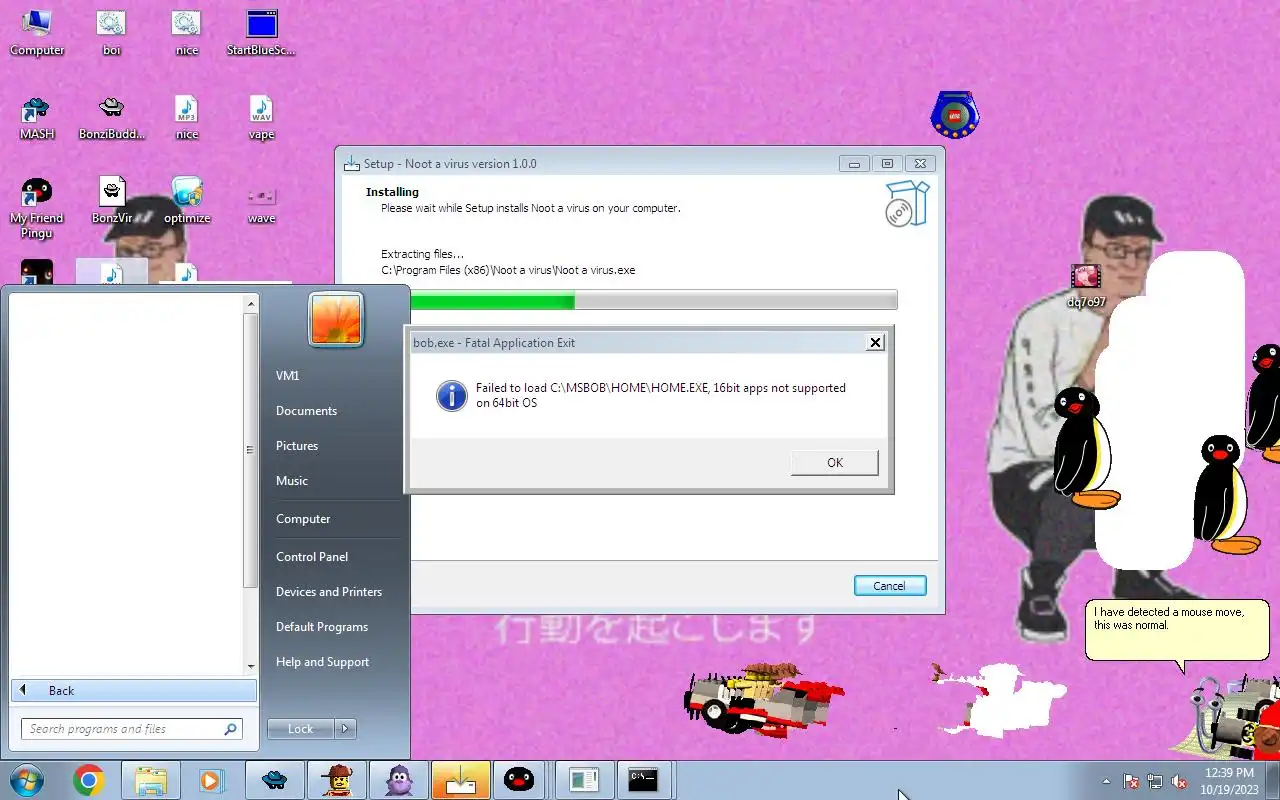This screenshot has height=800, width=1280.
Task: Switch to the Pingu taskbar app
Action: (518, 780)
